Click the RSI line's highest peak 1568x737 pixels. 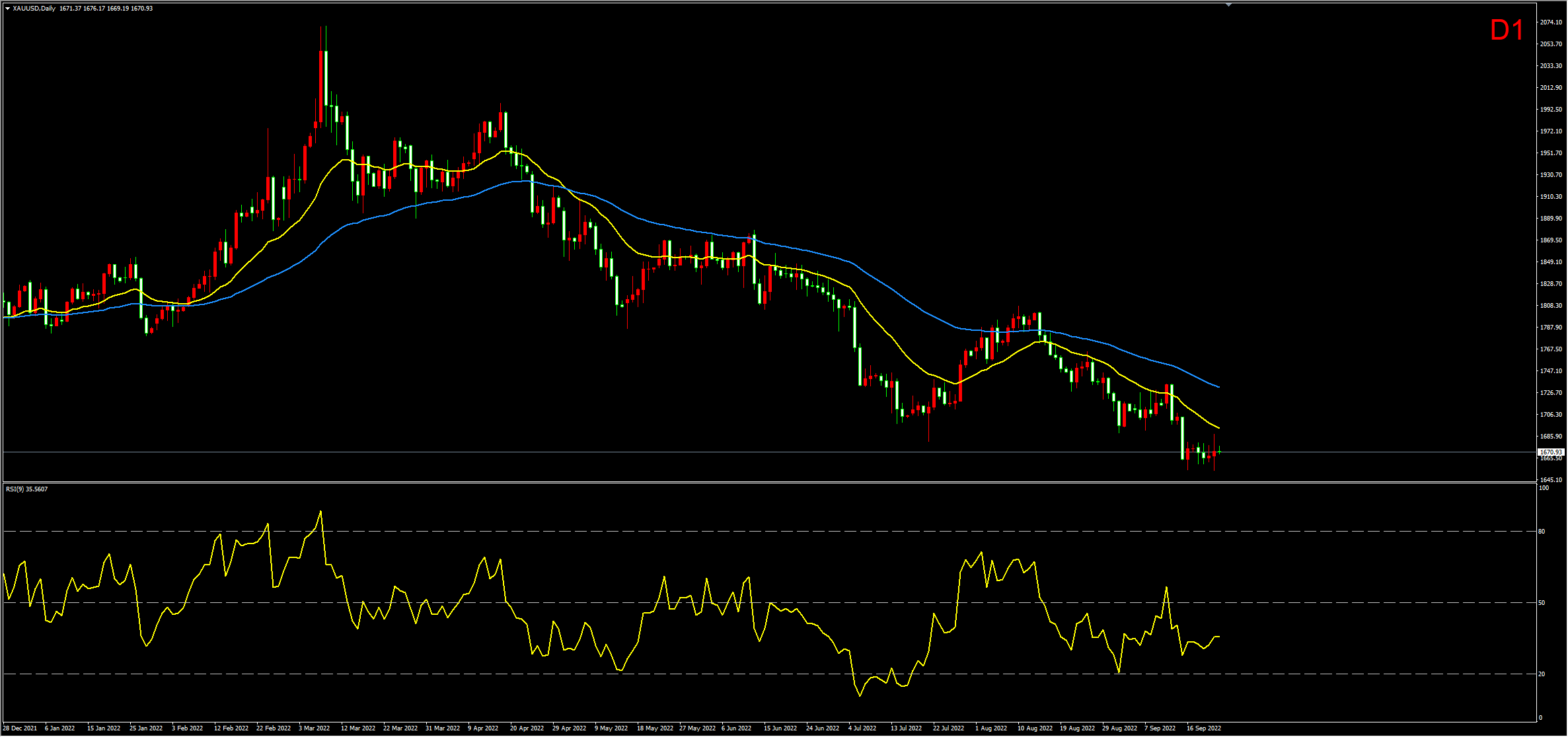click(320, 511)
